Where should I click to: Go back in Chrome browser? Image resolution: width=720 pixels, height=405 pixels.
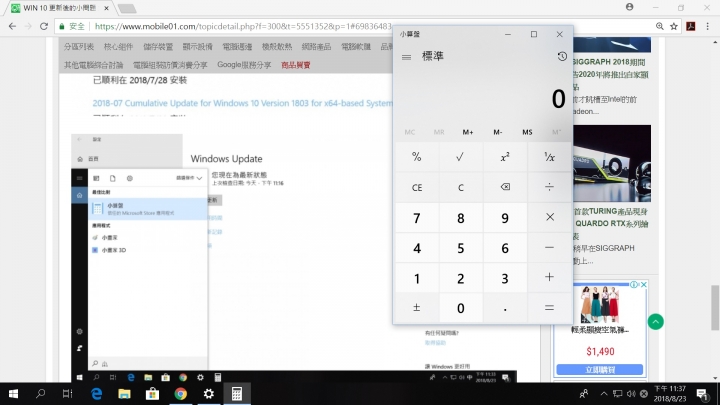click(12, 26)
